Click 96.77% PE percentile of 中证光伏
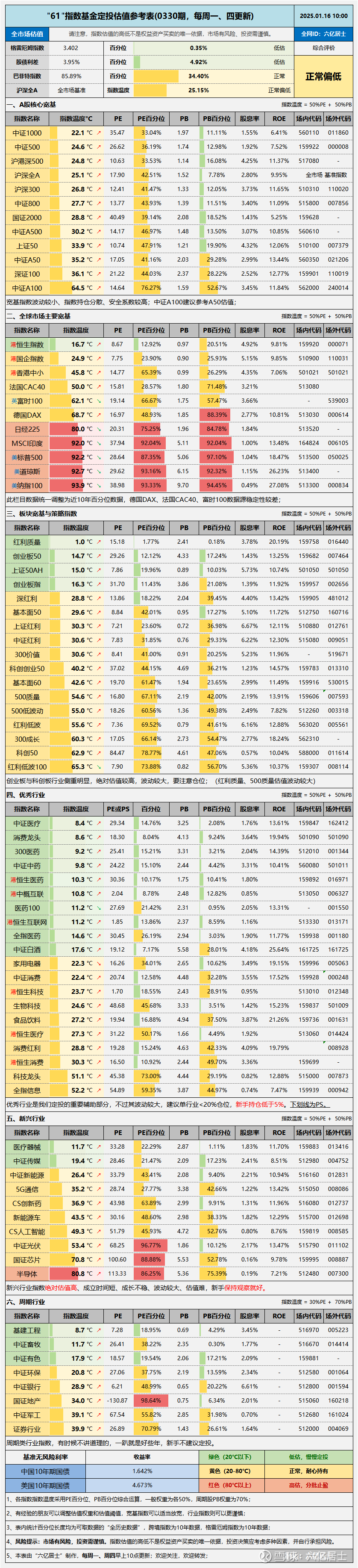This screenshot has width=358, height=1568. [x=151, y=1245]
